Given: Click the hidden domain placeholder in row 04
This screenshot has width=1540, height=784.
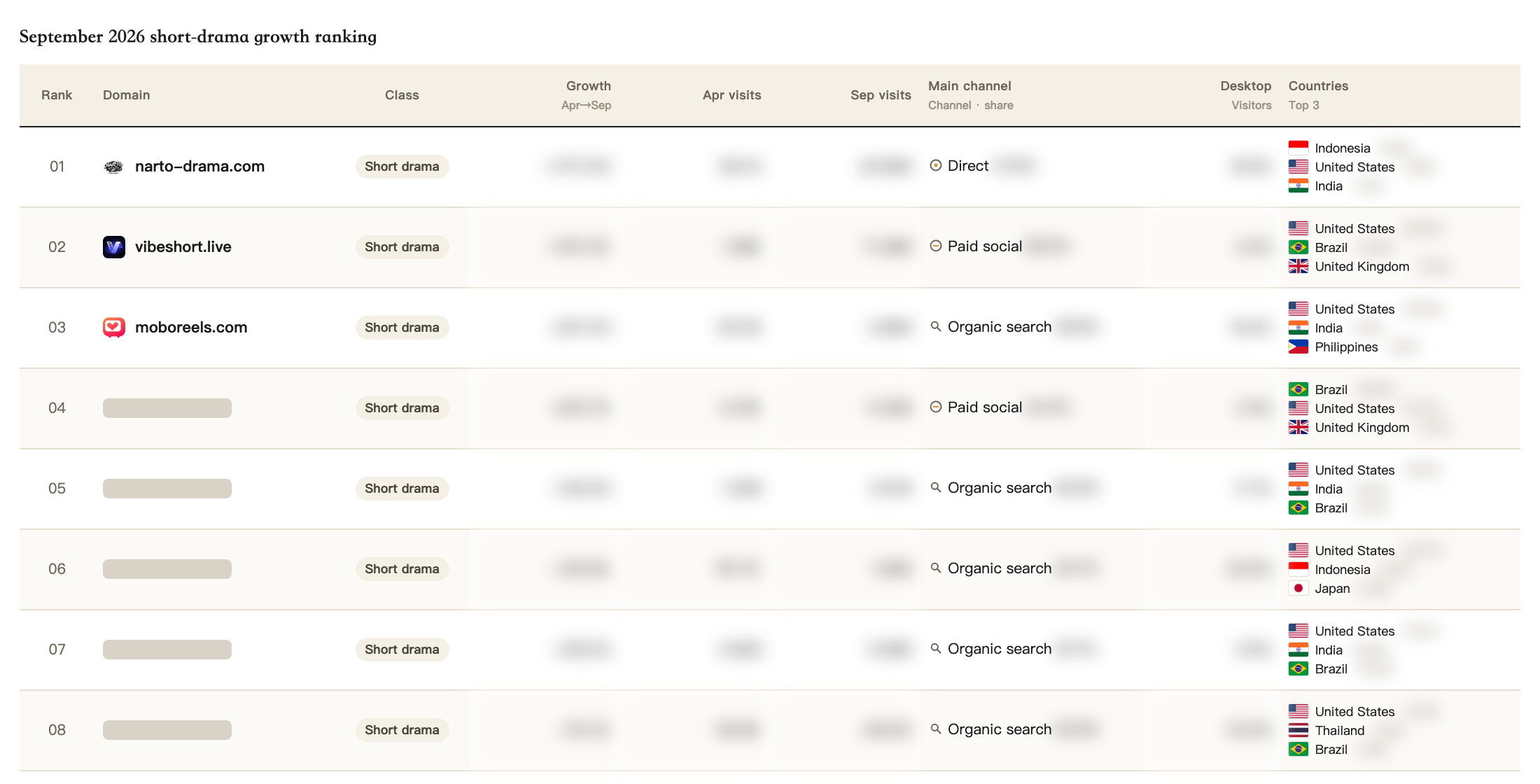Looking at the screenshot, I should tap(167, 408).
